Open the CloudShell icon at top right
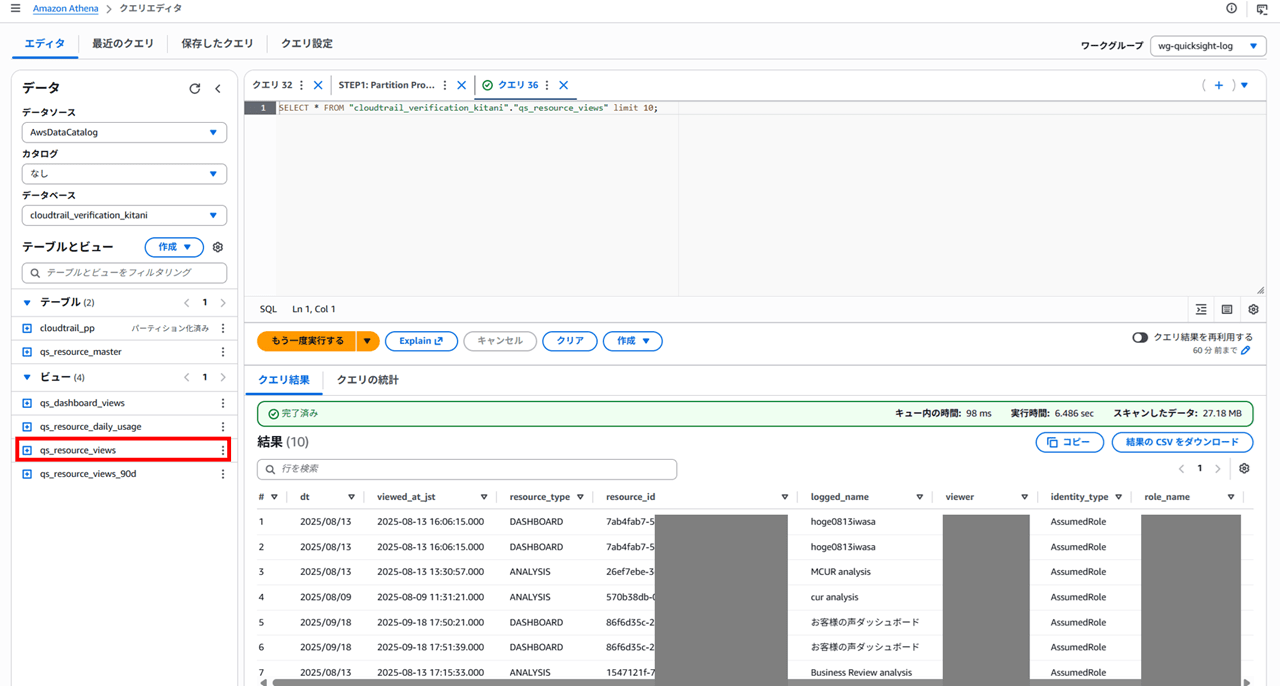The height and width of the screenshot is (686, 1280). tap(1262, 9)
